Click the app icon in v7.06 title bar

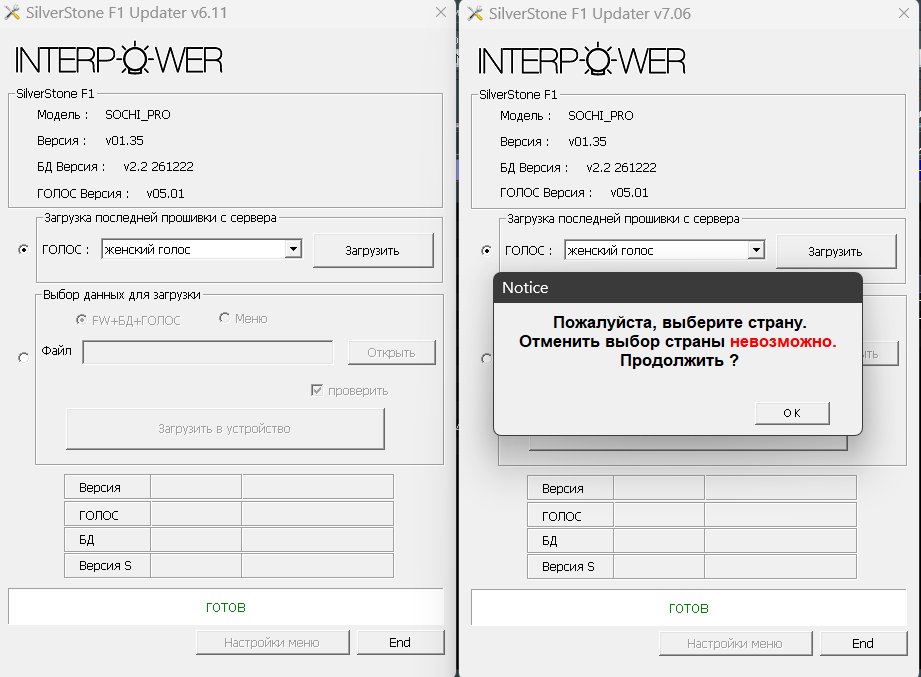coord(475,13)
